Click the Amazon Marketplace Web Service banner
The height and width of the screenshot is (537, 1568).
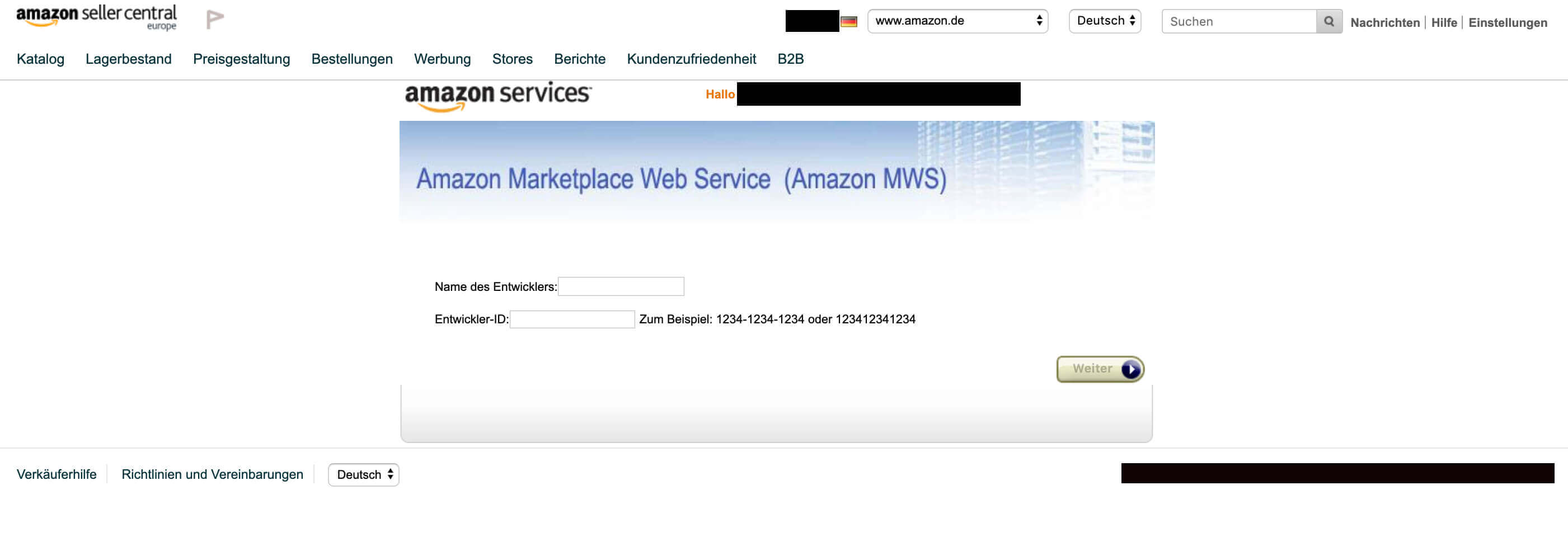point(777,172)
